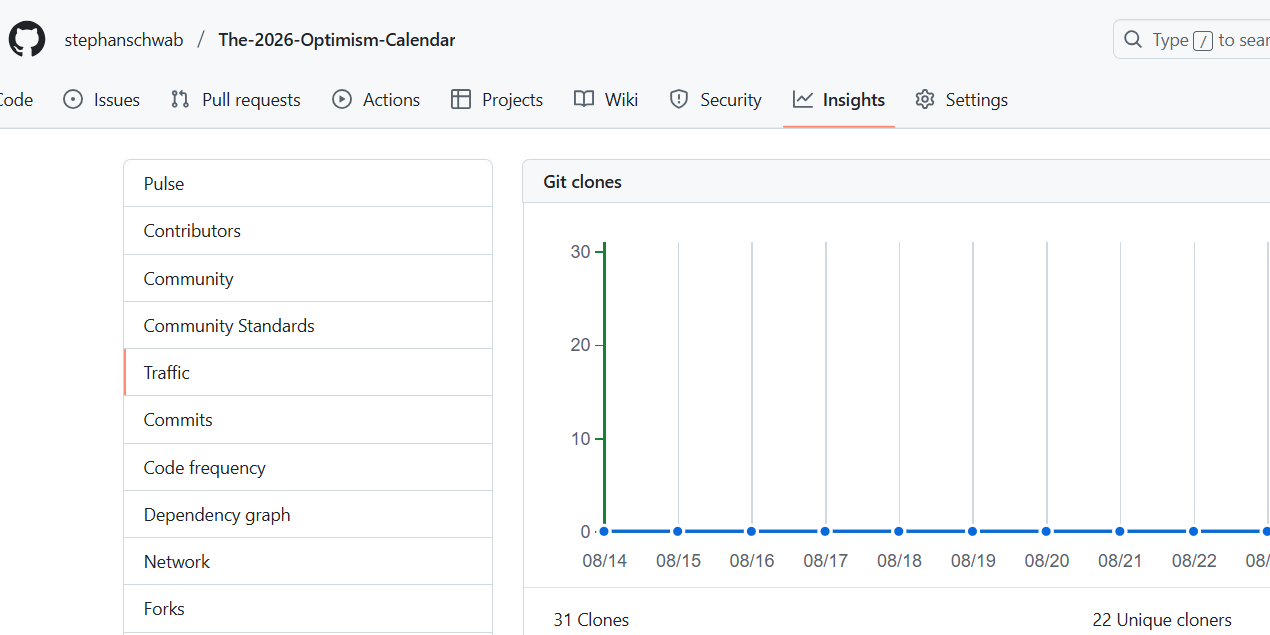1270x635 pixels.
Task: Click the Security shield icon
Action: (679, 100)
